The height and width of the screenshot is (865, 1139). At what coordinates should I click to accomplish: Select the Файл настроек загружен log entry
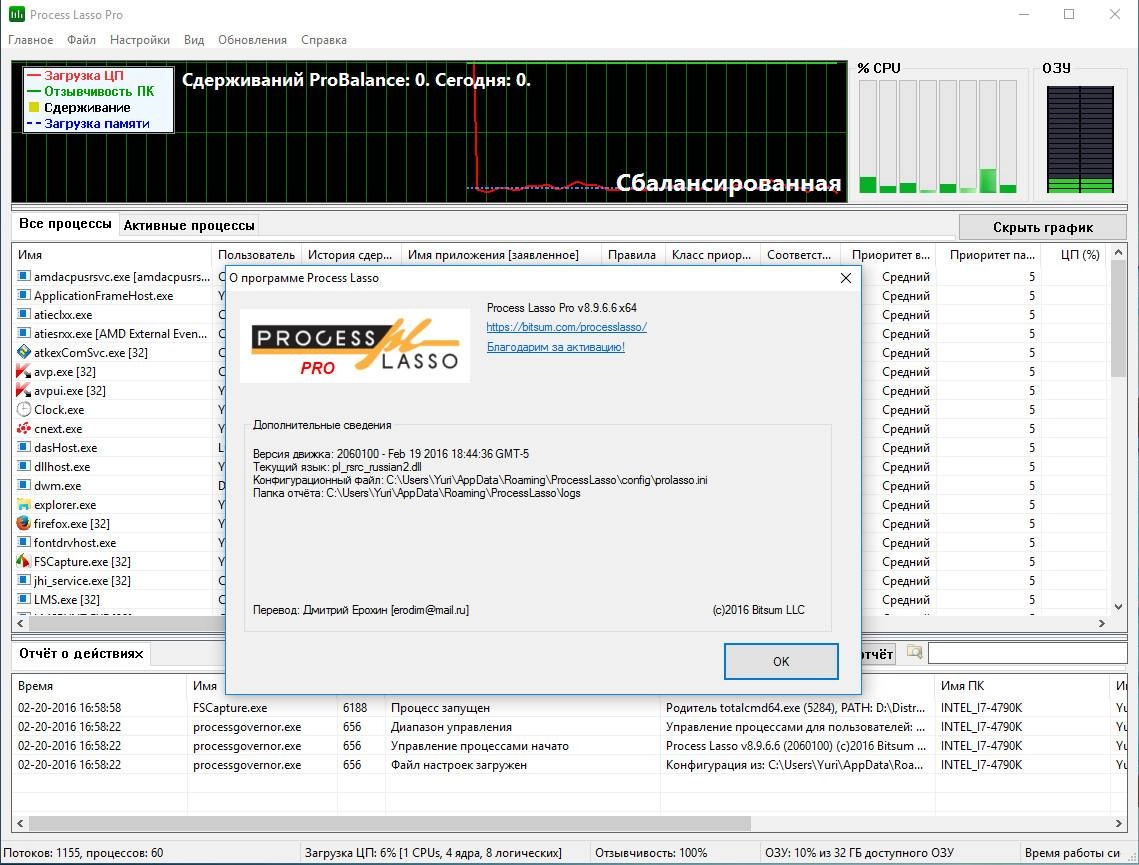[x=569, y=765]
